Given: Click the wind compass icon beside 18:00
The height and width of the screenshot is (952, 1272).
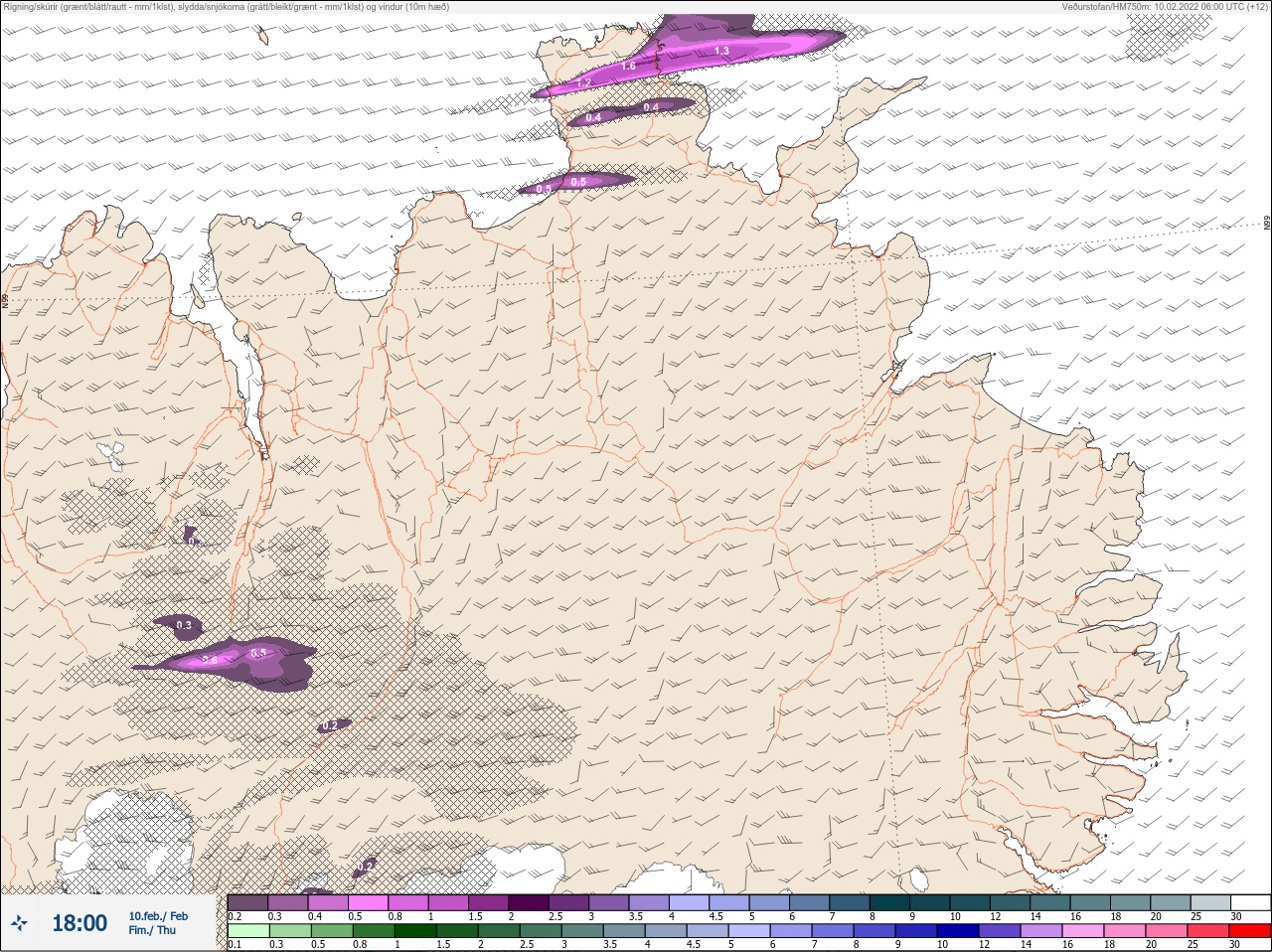Looking at the screenshot, I should click(19, 923).
